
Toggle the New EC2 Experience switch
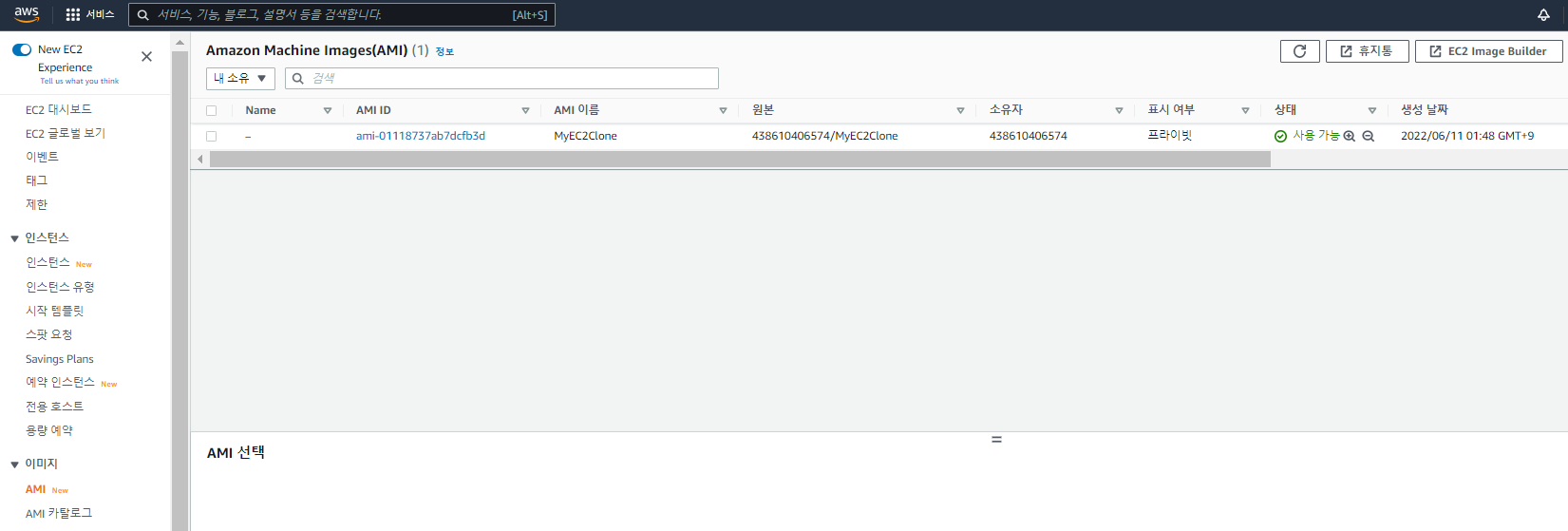pyautogui.click(x=22, y=49)
